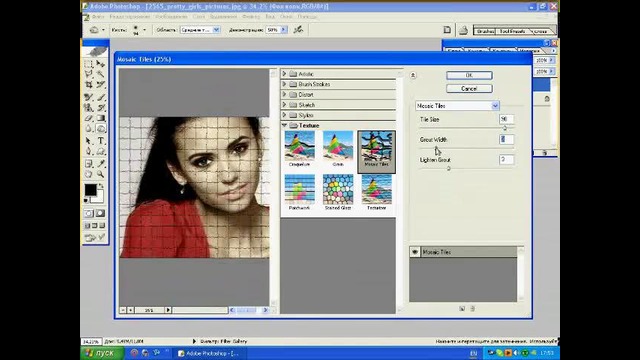Click the delete effect layer trash icon
The width and height of the screenshot is (640, 360).
click(x=473, y=309)
